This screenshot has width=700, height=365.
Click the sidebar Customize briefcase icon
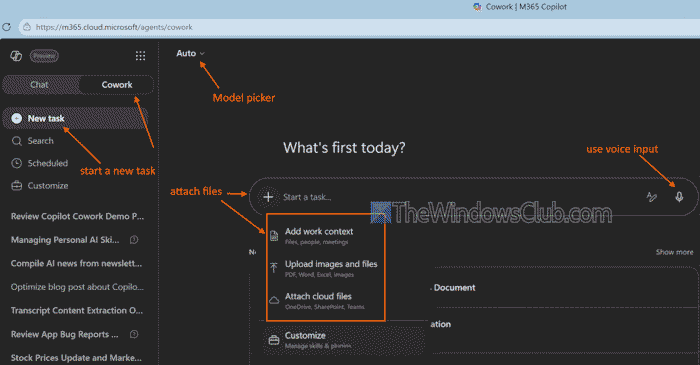tap(17, 186)
